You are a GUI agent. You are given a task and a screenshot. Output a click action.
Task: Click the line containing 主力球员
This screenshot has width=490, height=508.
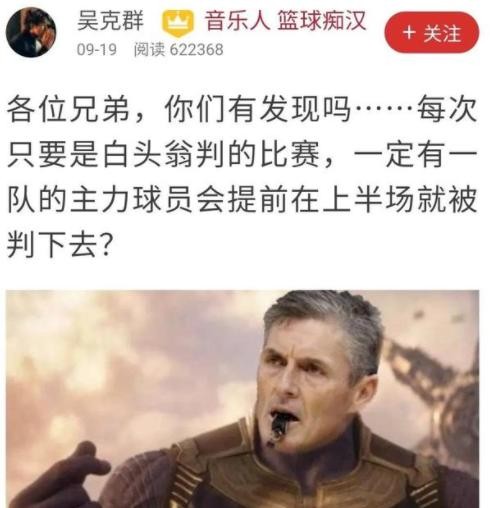tap(242, 200)
